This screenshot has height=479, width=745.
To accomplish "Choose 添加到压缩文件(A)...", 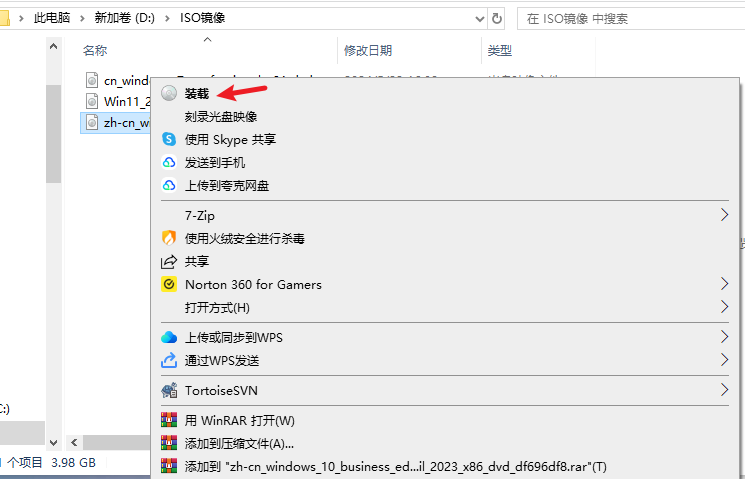I will pos(239,443).
